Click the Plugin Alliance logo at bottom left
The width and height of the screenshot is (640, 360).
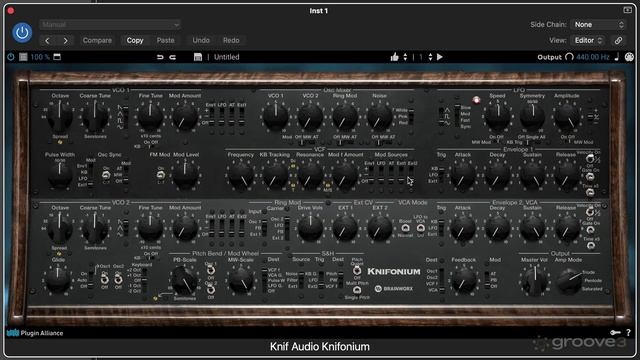click(x=35, y=333)
